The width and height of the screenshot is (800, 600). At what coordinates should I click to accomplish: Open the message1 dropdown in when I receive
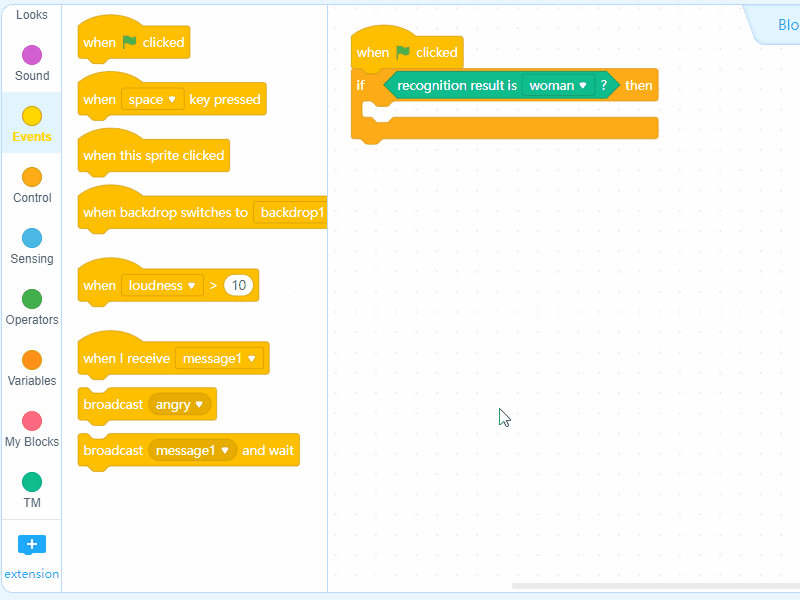point(219,358)
